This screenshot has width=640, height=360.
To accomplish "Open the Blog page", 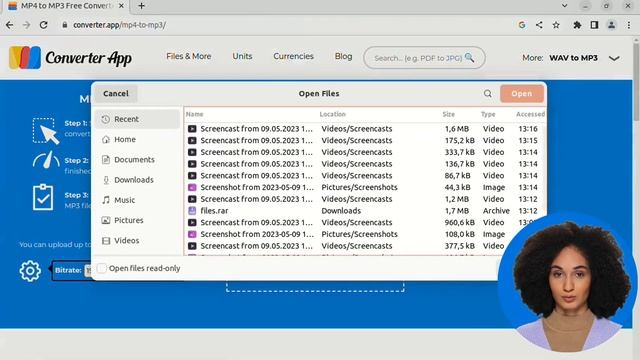I will (343, 56).
